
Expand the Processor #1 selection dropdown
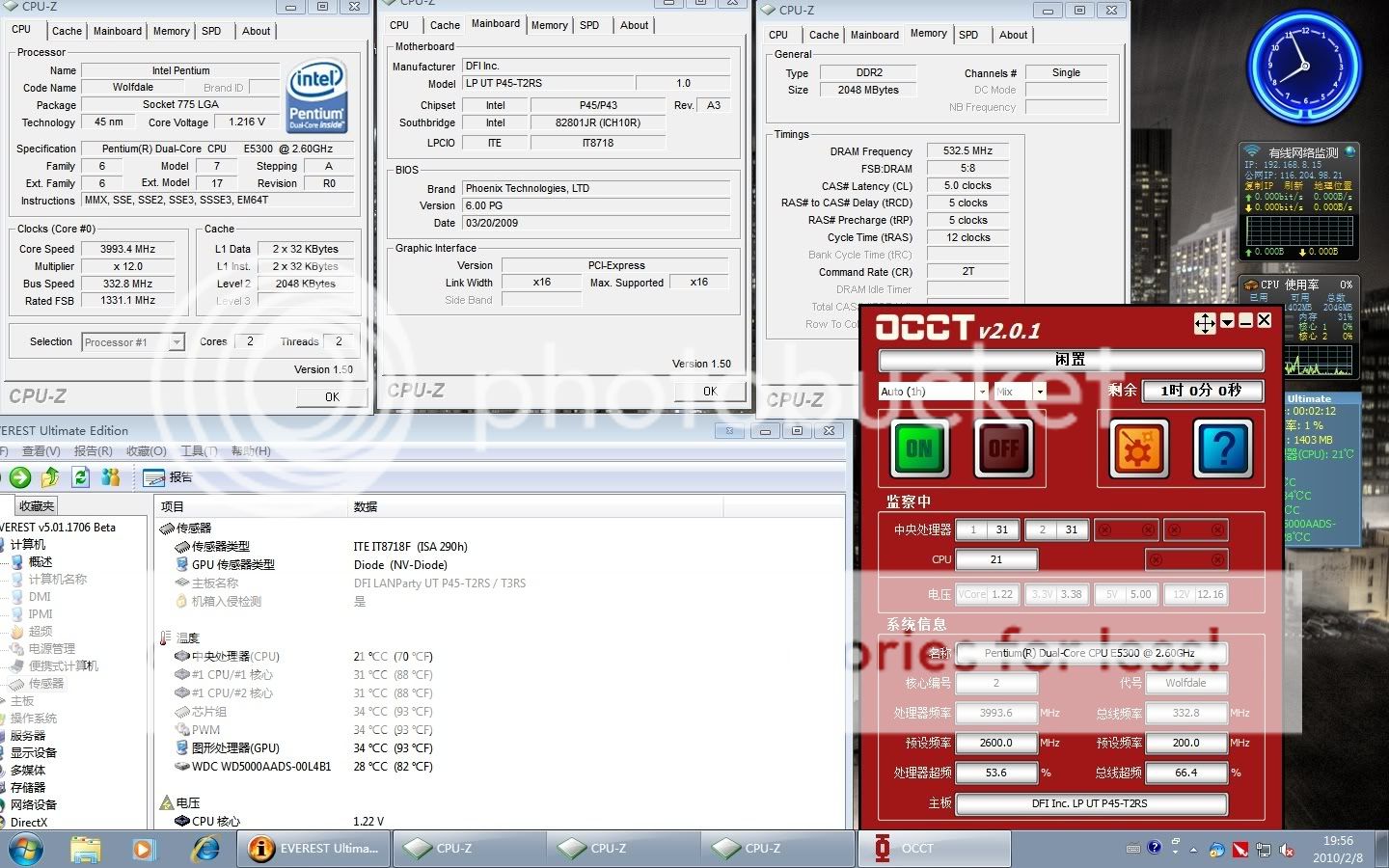(x=176, y=342)
